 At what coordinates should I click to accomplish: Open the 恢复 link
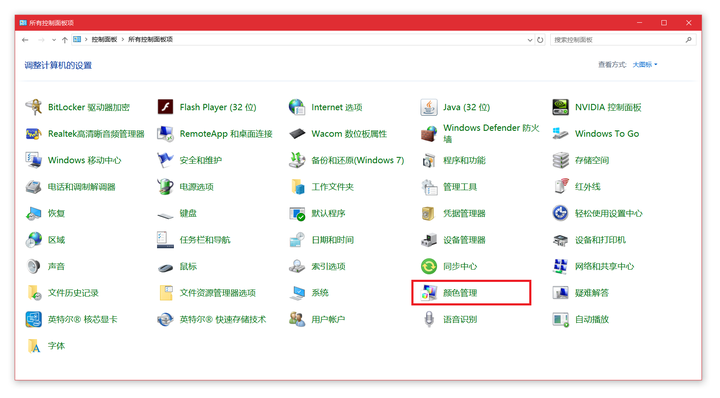click(56, 213)
